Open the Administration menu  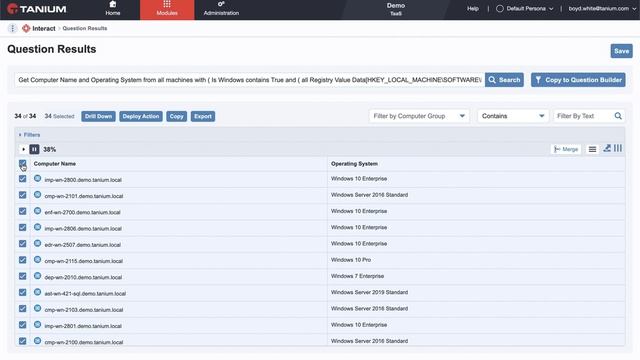(x=221, y=9)
